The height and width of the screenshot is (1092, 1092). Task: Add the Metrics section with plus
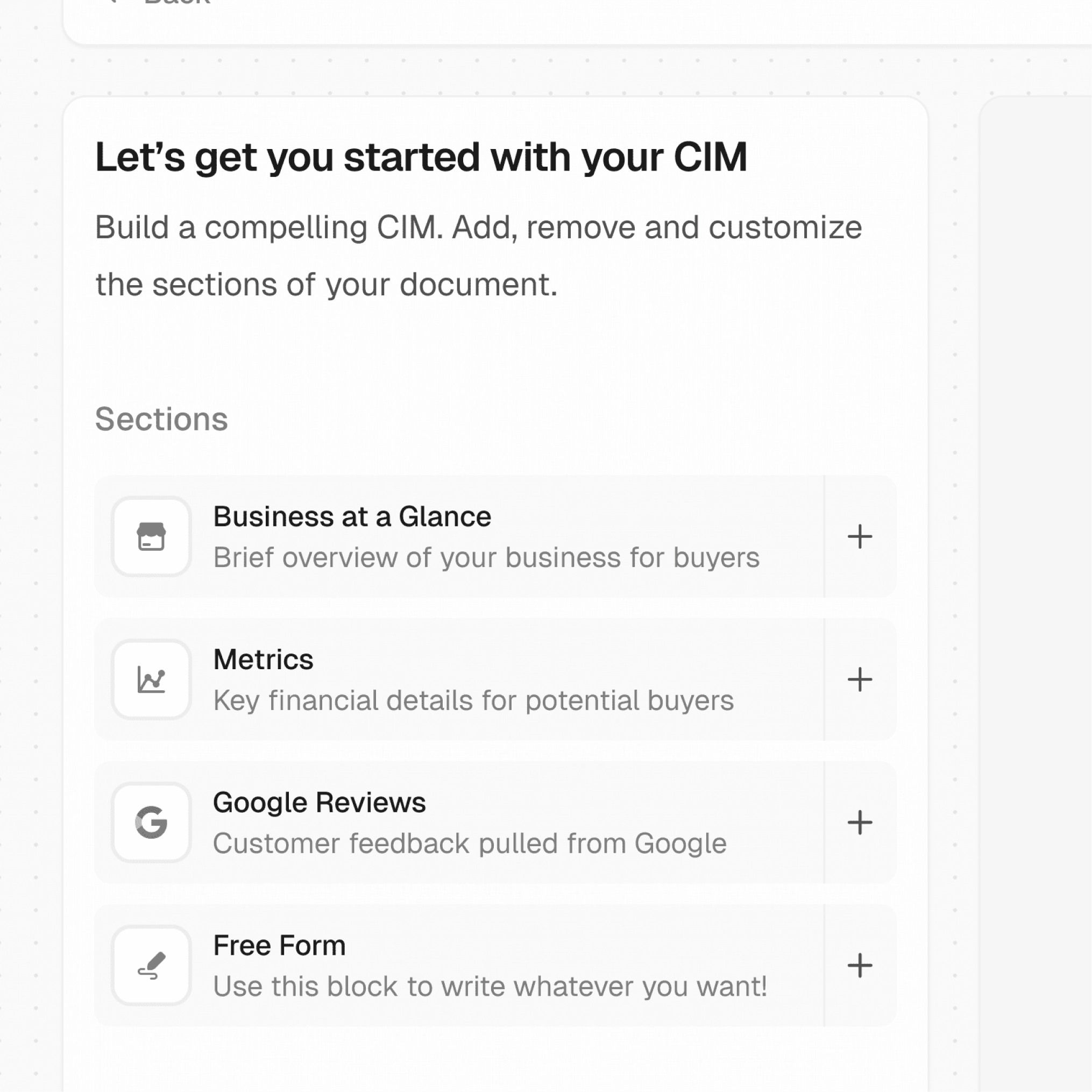pos(860,679)
